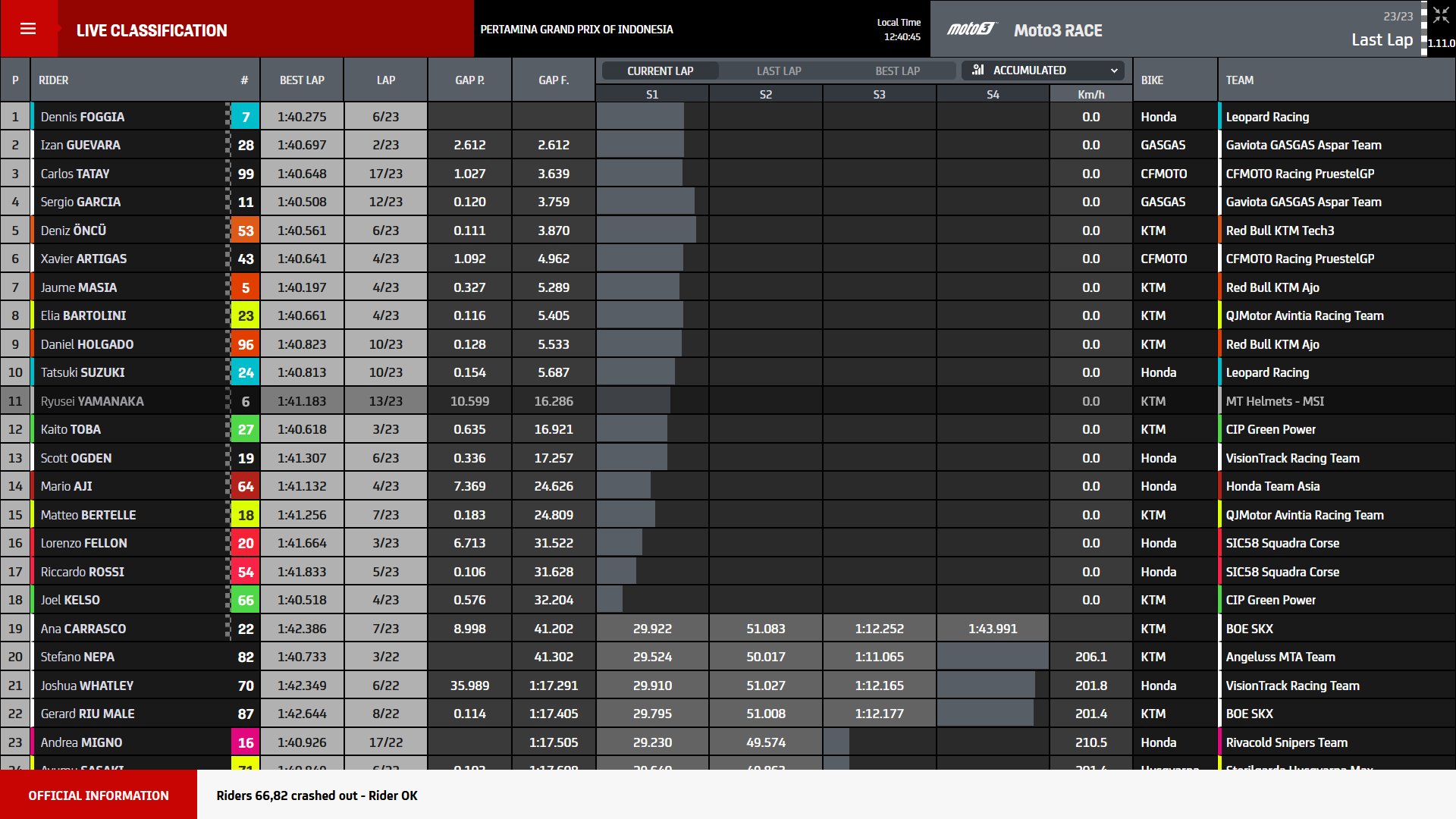Click the S3 sector column header
1456x819 pixels.
879,94
